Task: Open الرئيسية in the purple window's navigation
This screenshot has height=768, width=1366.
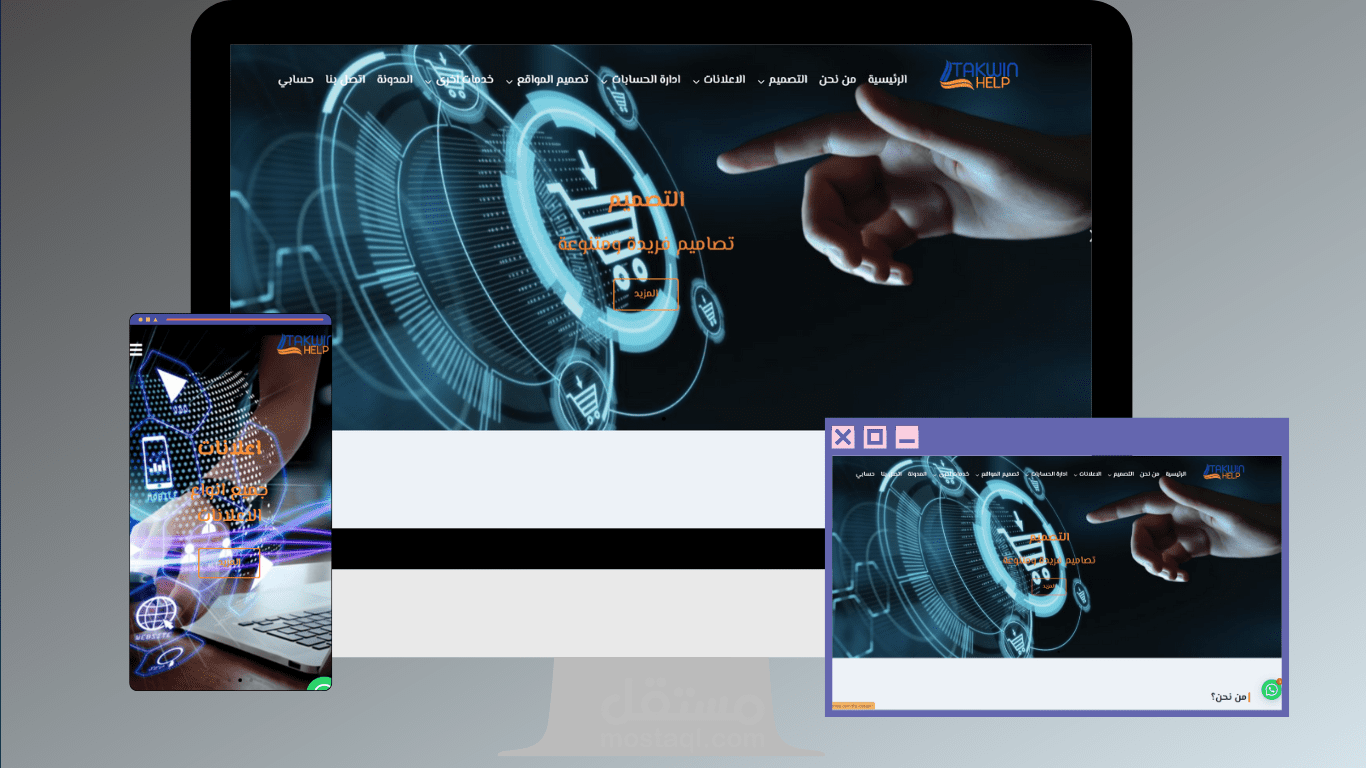Action: pos(1175,473)
